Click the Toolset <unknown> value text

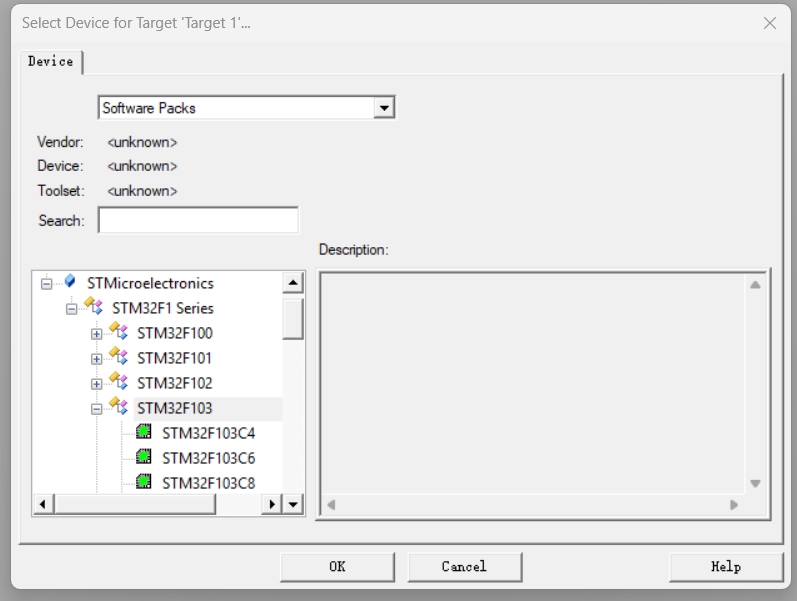pyautogui.click(x=142, y=191)
